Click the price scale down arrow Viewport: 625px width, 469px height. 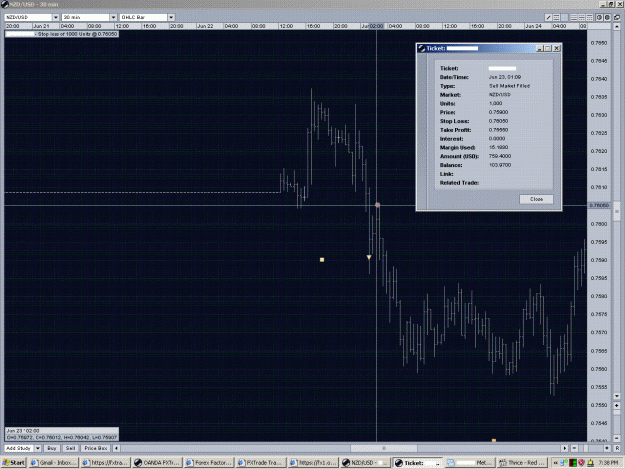tap(617, 396)
